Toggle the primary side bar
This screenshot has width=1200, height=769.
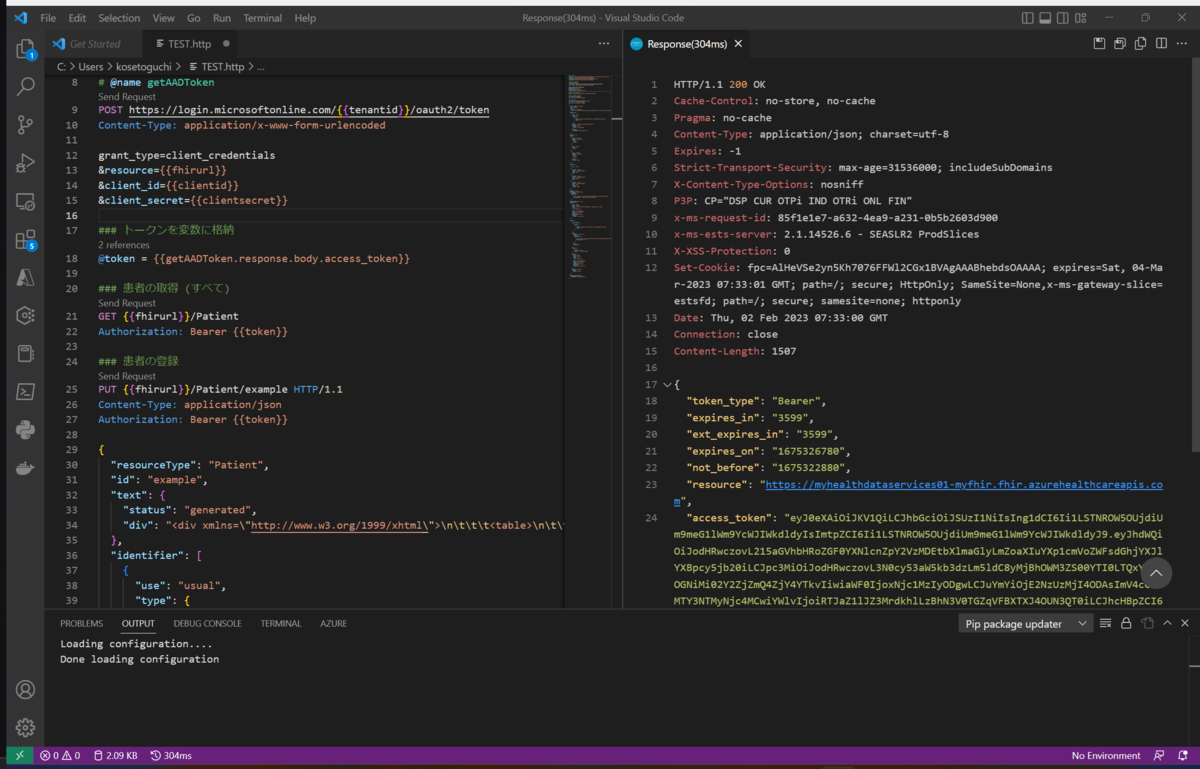point(1028,18)
